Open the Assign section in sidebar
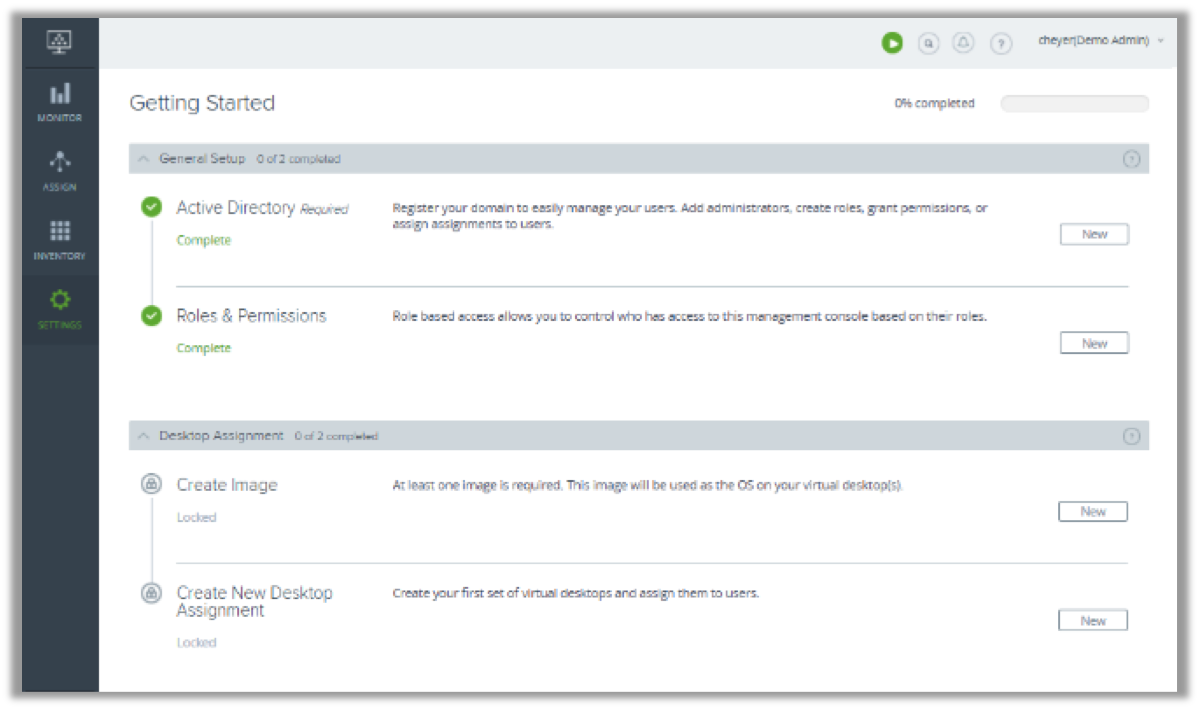This screenshot has width=1200, height=710. [60, 171]
